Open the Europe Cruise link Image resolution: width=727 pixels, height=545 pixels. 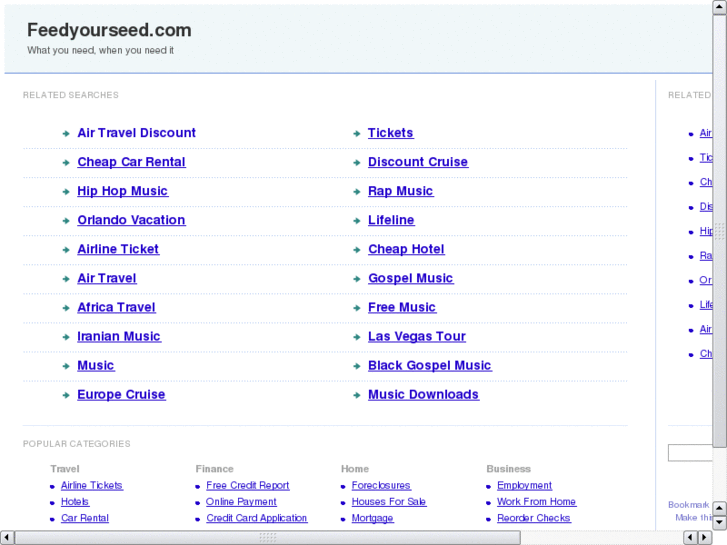(121, 395)
